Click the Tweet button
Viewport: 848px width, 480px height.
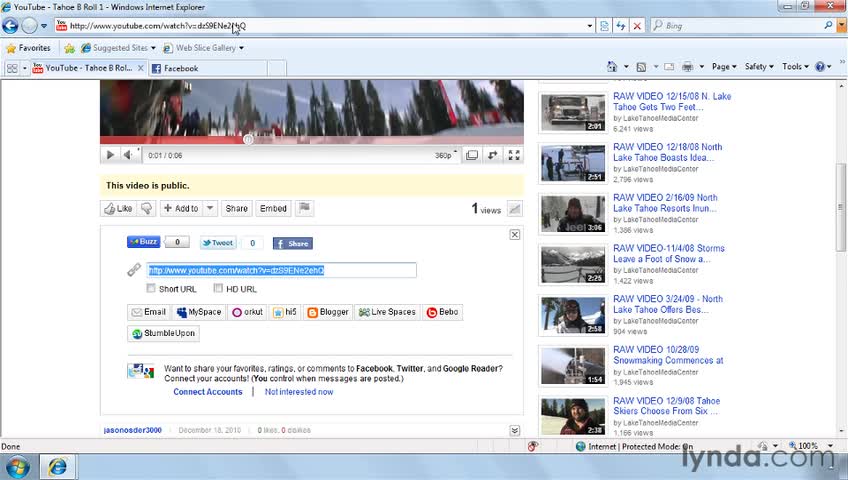pyautogui.click(x=217, y=243)
